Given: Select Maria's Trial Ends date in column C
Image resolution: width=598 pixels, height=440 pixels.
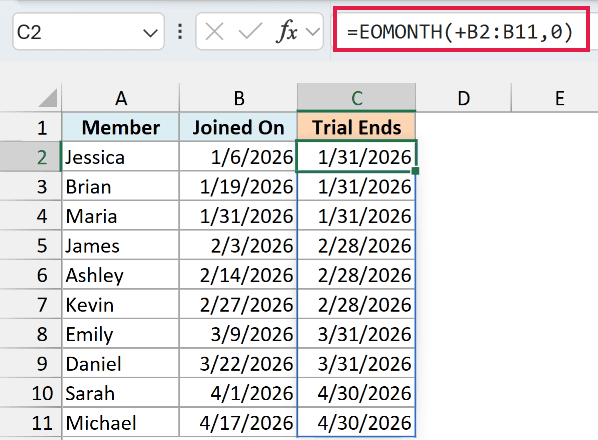Looking at the screenshot, I should point(357,216).
